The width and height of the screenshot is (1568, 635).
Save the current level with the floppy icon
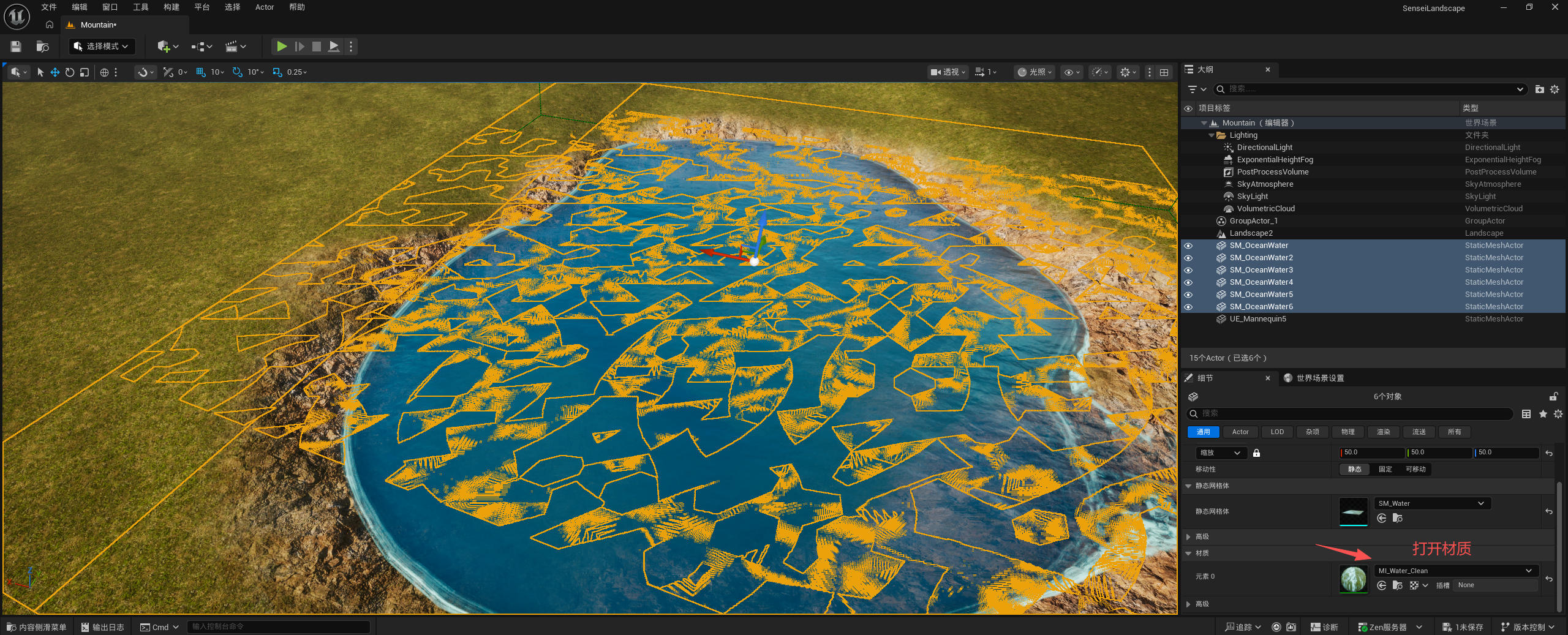point(16,47)
